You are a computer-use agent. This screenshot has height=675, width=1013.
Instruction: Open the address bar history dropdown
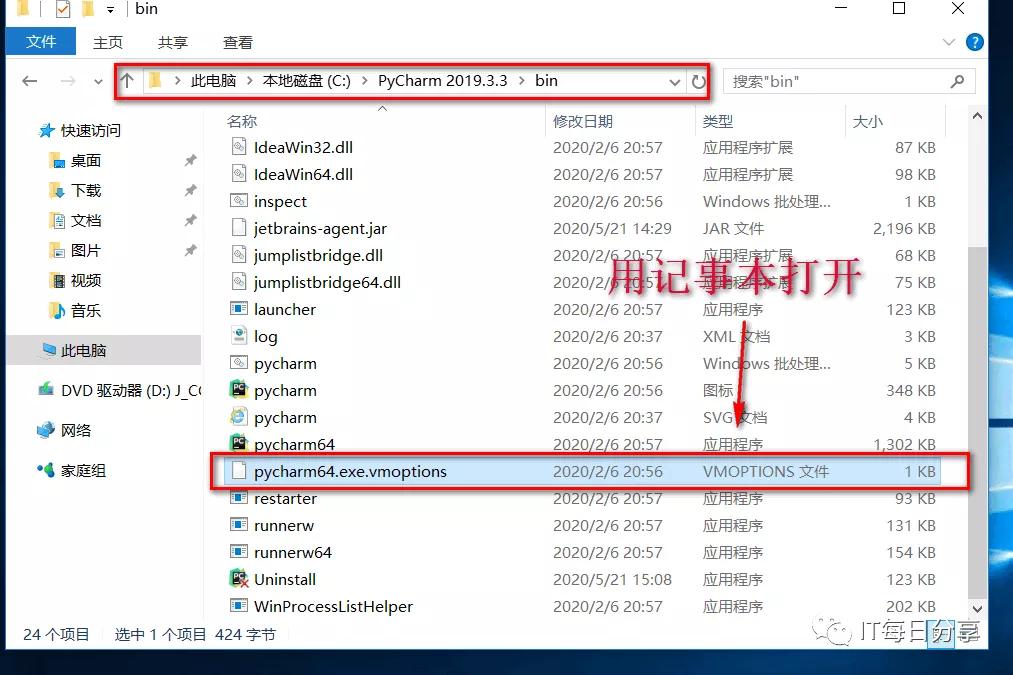pyautogui.click(x=674, y=82)
